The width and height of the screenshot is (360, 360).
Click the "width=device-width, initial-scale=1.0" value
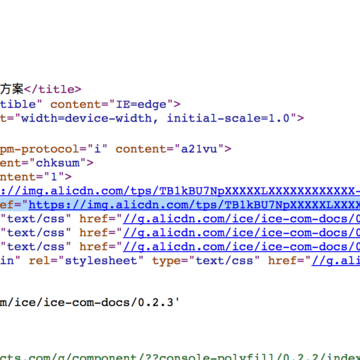[155, 118]
